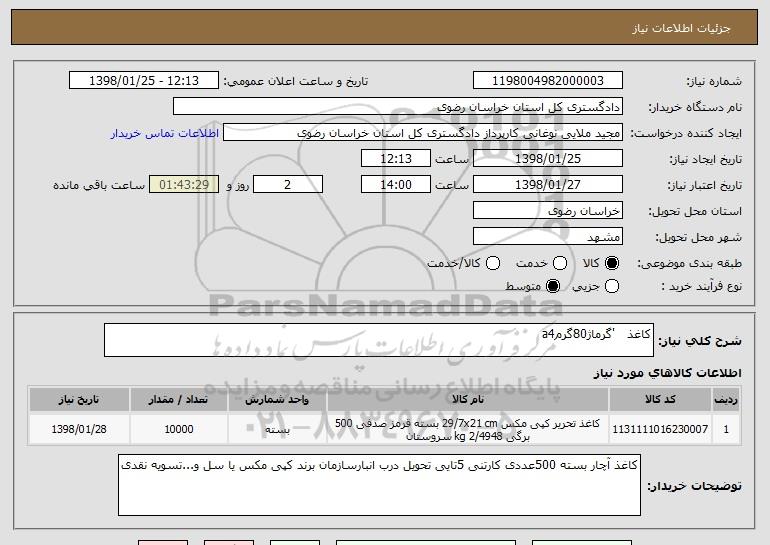Click the validity time field 14:00
The width and height of the screenshot is (770, 545).
(x=396, y=185)
